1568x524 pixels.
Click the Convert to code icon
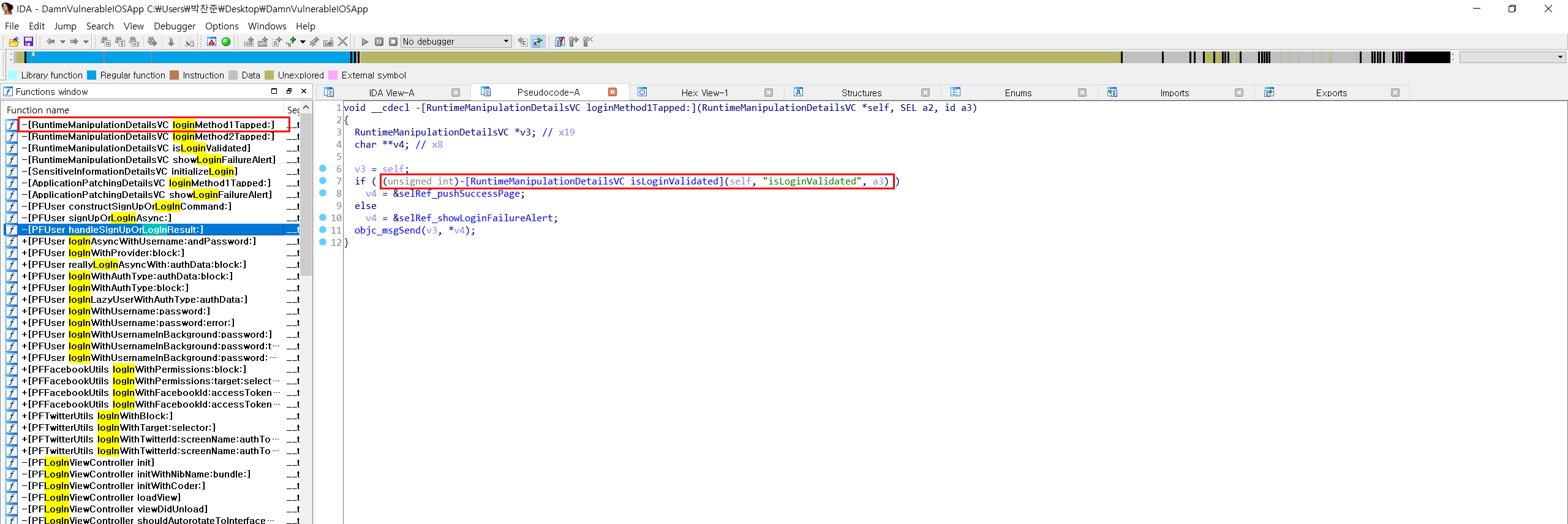click(249, 42)
